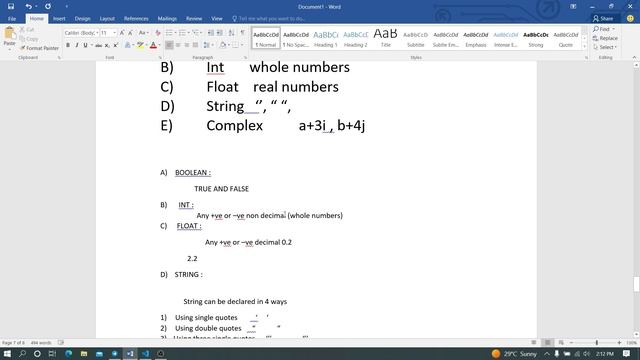The image size is (640, 360).
Task: Justify the paragraph text
Action: 196,45
